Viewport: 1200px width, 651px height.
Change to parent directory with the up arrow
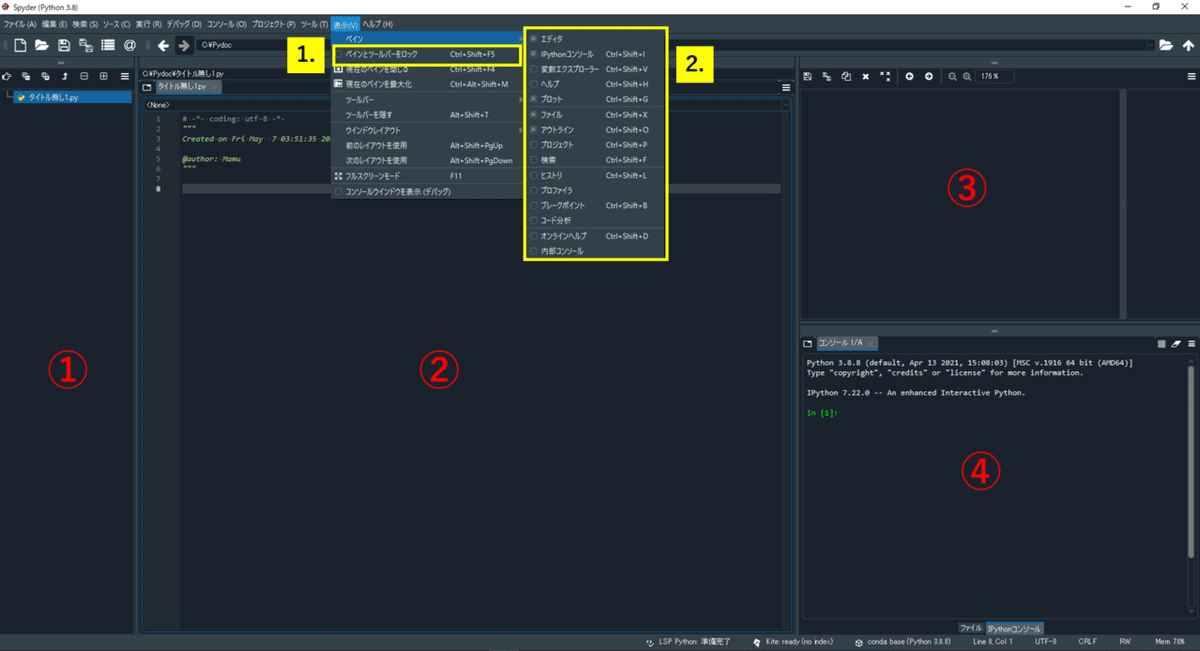pyautogui.click(x=1187, y=45)
